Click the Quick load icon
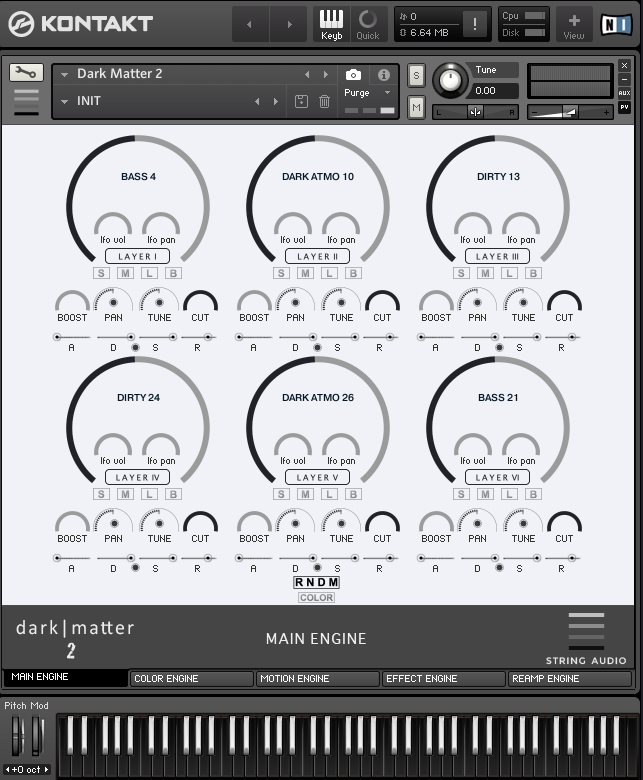The height and width of the screenshot is (780, 643). click(x=367, y=24)
